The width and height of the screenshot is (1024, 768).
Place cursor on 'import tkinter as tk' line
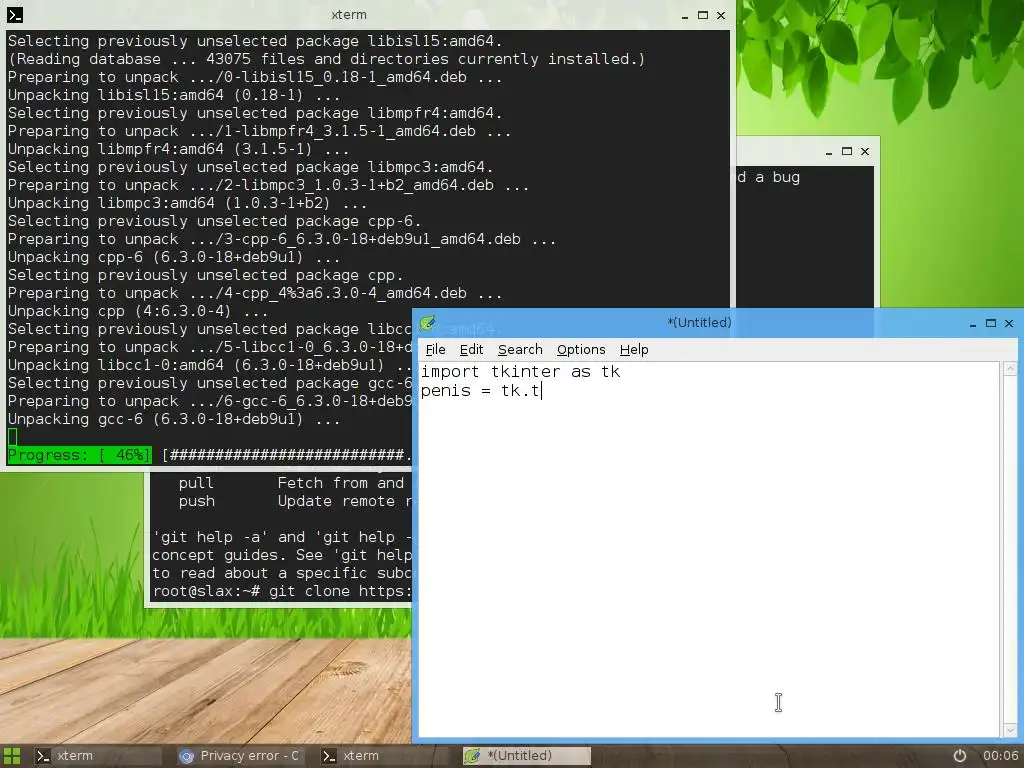520,372
